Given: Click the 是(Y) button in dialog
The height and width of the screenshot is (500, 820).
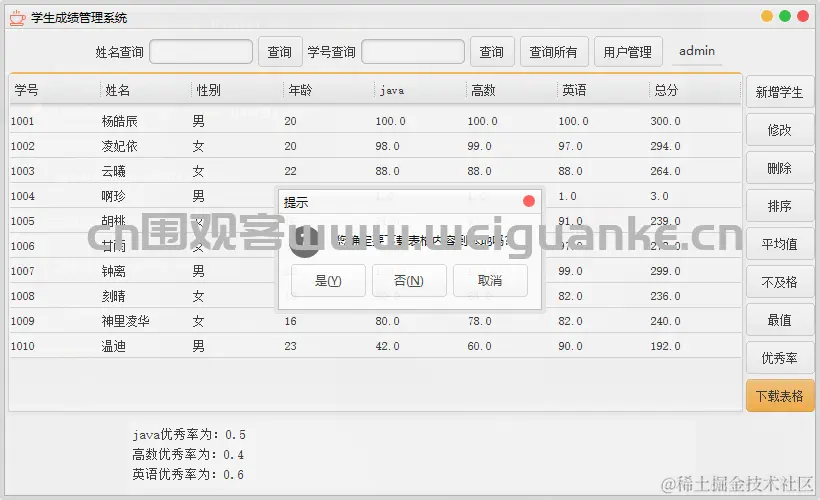Looking at the screenshot, I should (x=328, y=281).
